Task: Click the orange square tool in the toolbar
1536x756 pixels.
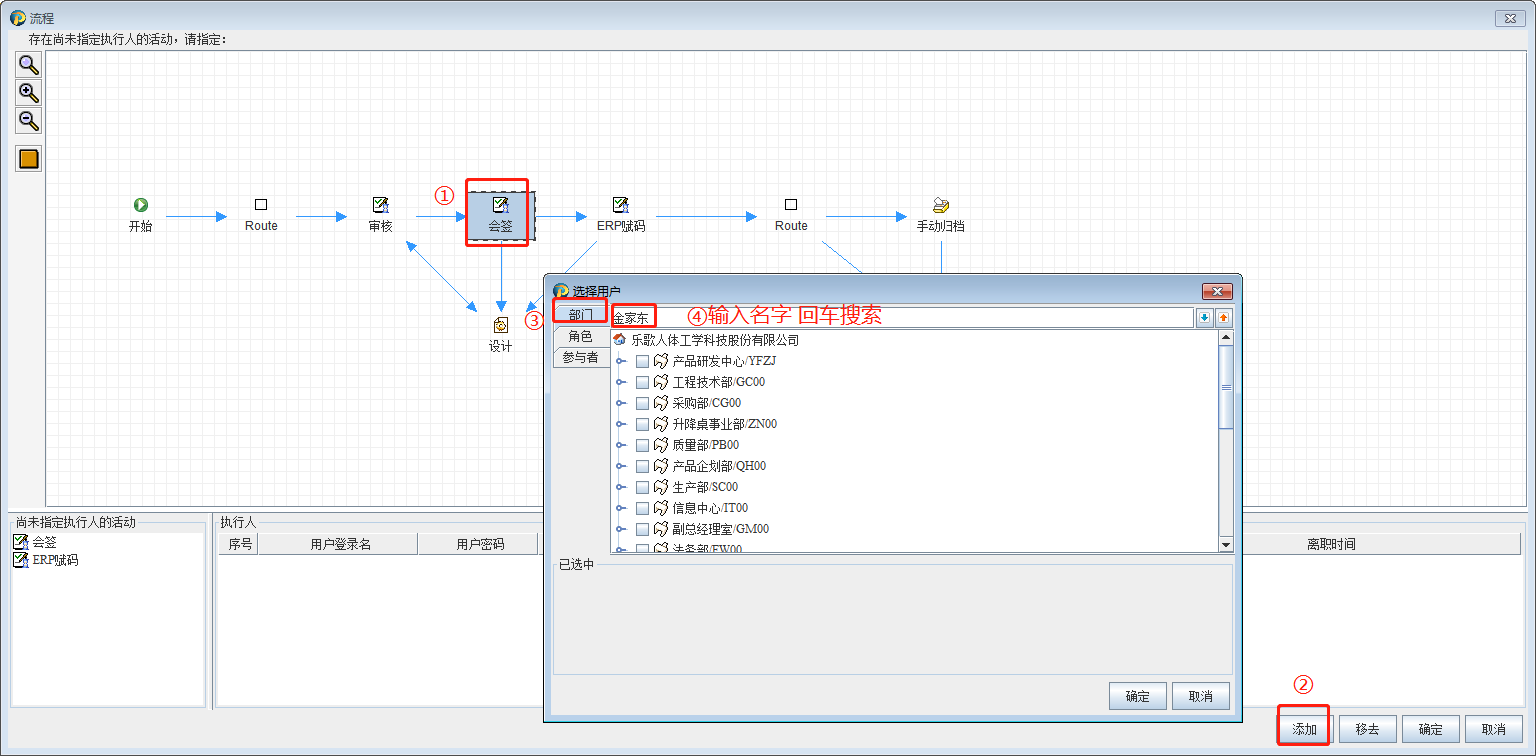Action: pos(28,158)
